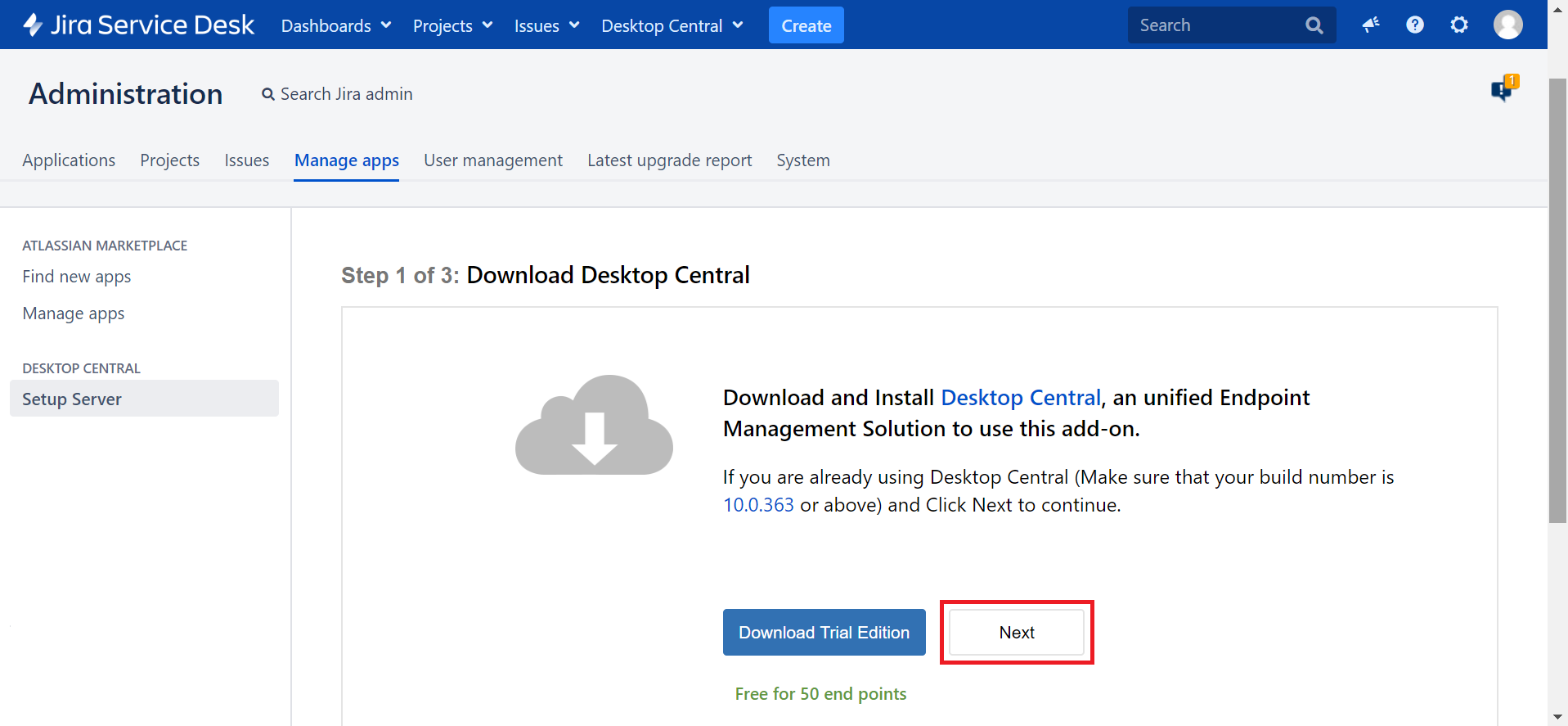Open the Help question mark icon
Screen dimensions: 1568x726
pyautogui.click(x=1415, y=25)
